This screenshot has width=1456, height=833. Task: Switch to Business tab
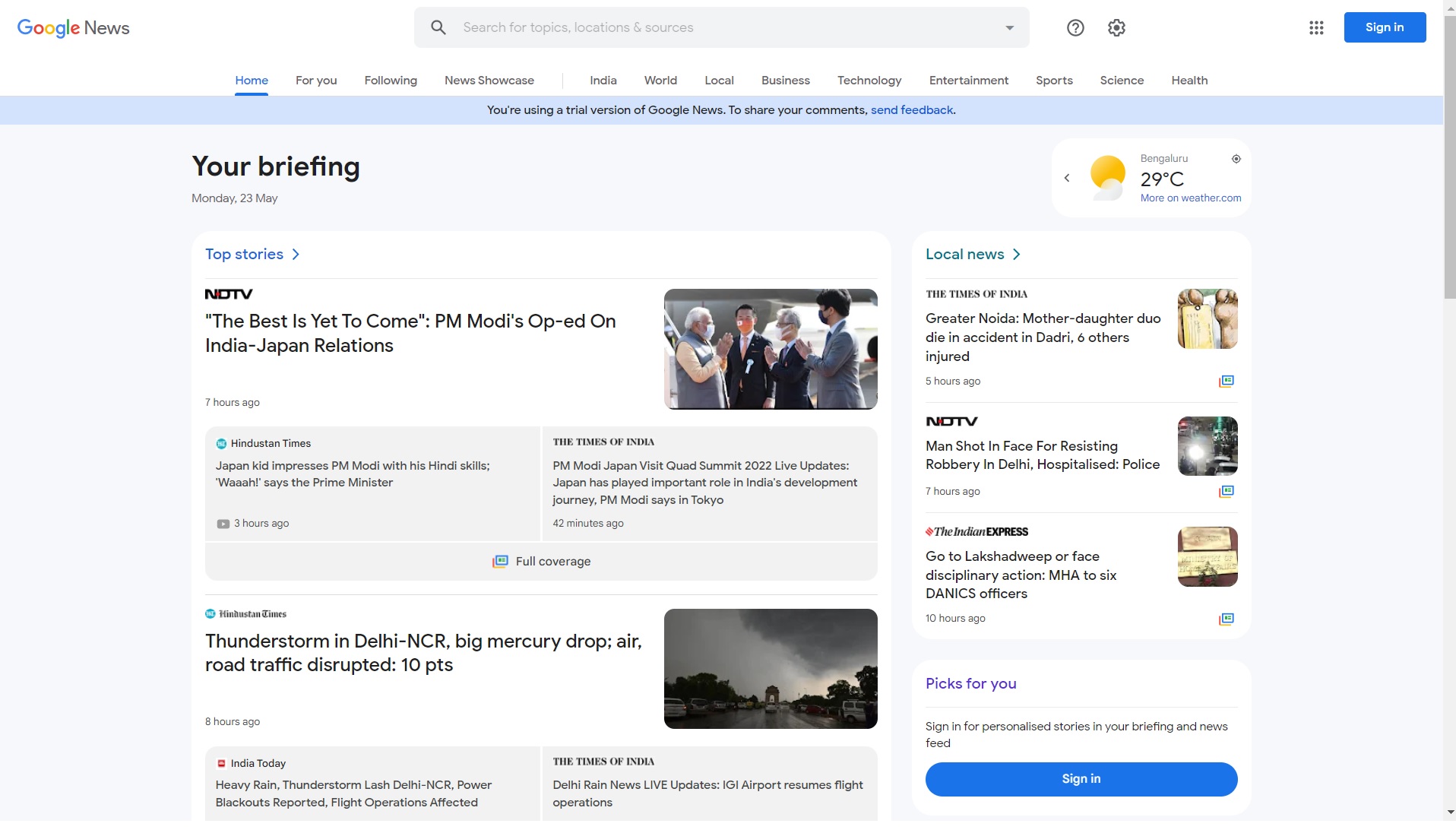coord(786,81)
